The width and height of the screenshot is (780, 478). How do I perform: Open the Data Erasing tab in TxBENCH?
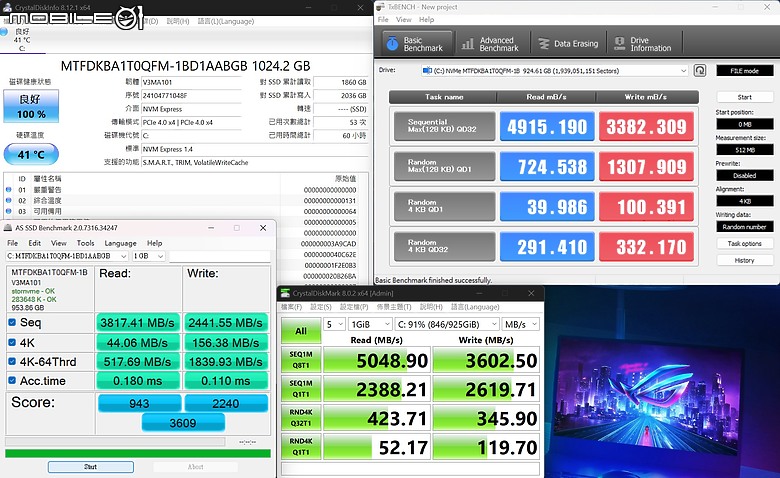569,44
